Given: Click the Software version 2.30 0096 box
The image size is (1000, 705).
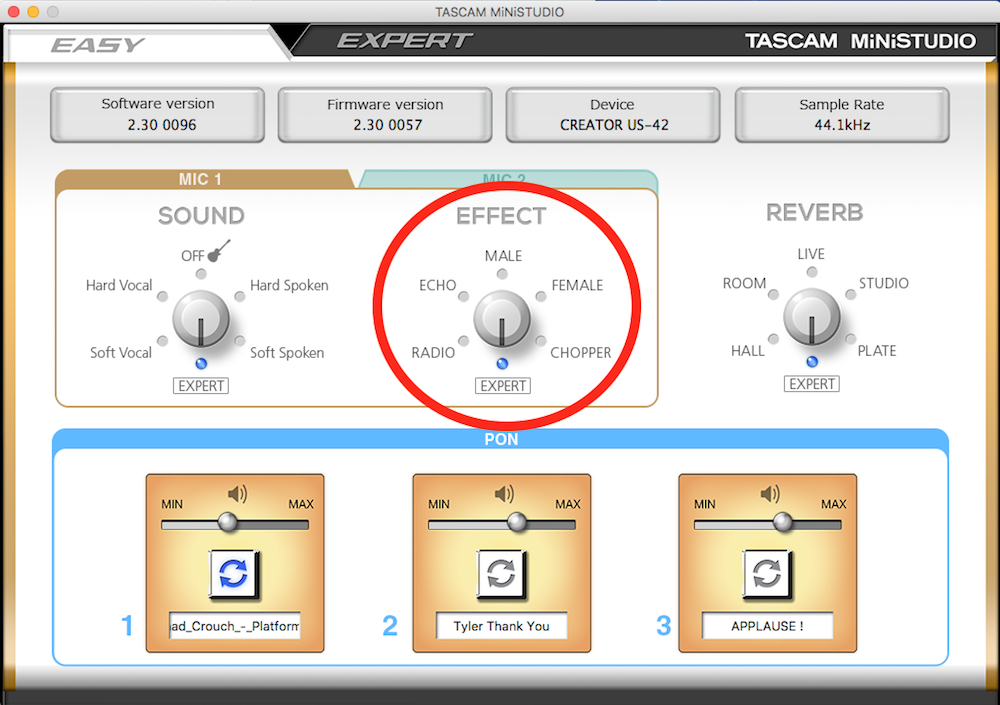Looking at the screenshot, I should pos(158,115).
